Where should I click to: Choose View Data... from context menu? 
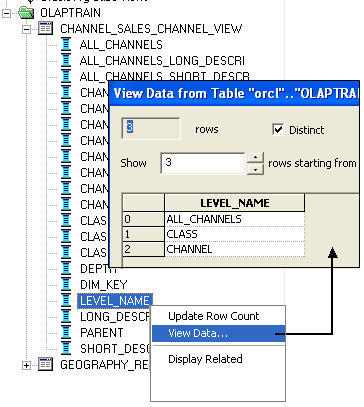pos(219,333)
